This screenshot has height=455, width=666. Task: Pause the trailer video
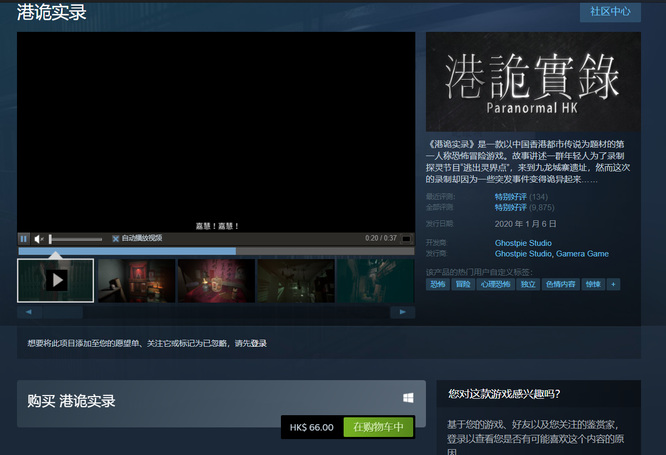(x=24, y=239)
